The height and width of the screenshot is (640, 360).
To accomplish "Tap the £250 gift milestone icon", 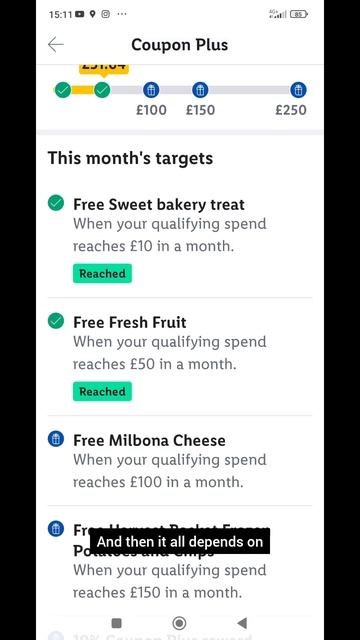I will pyautogui.click(x=298, y=90).
